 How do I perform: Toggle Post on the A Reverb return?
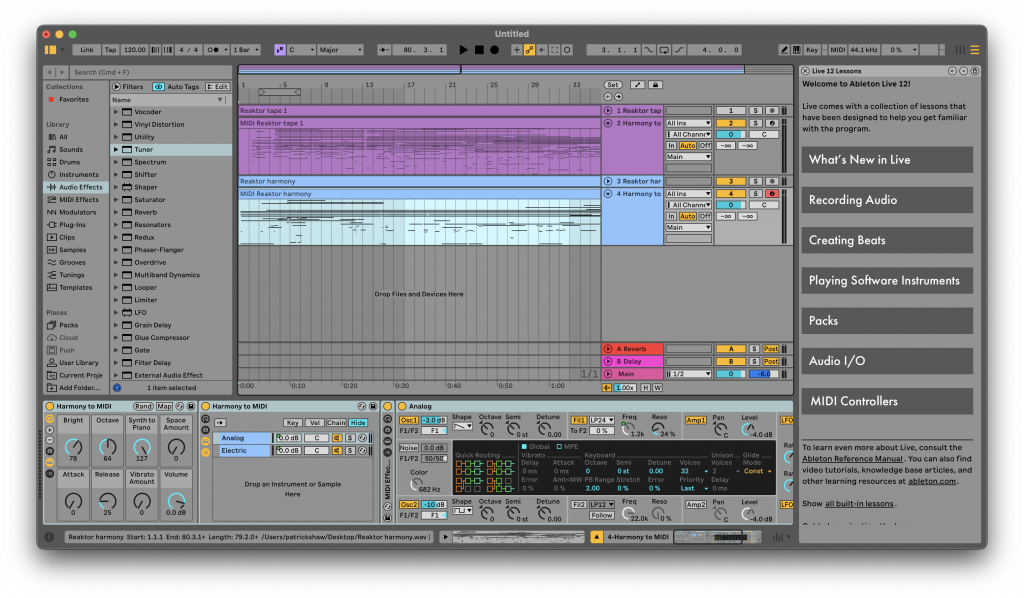[771, 349]
